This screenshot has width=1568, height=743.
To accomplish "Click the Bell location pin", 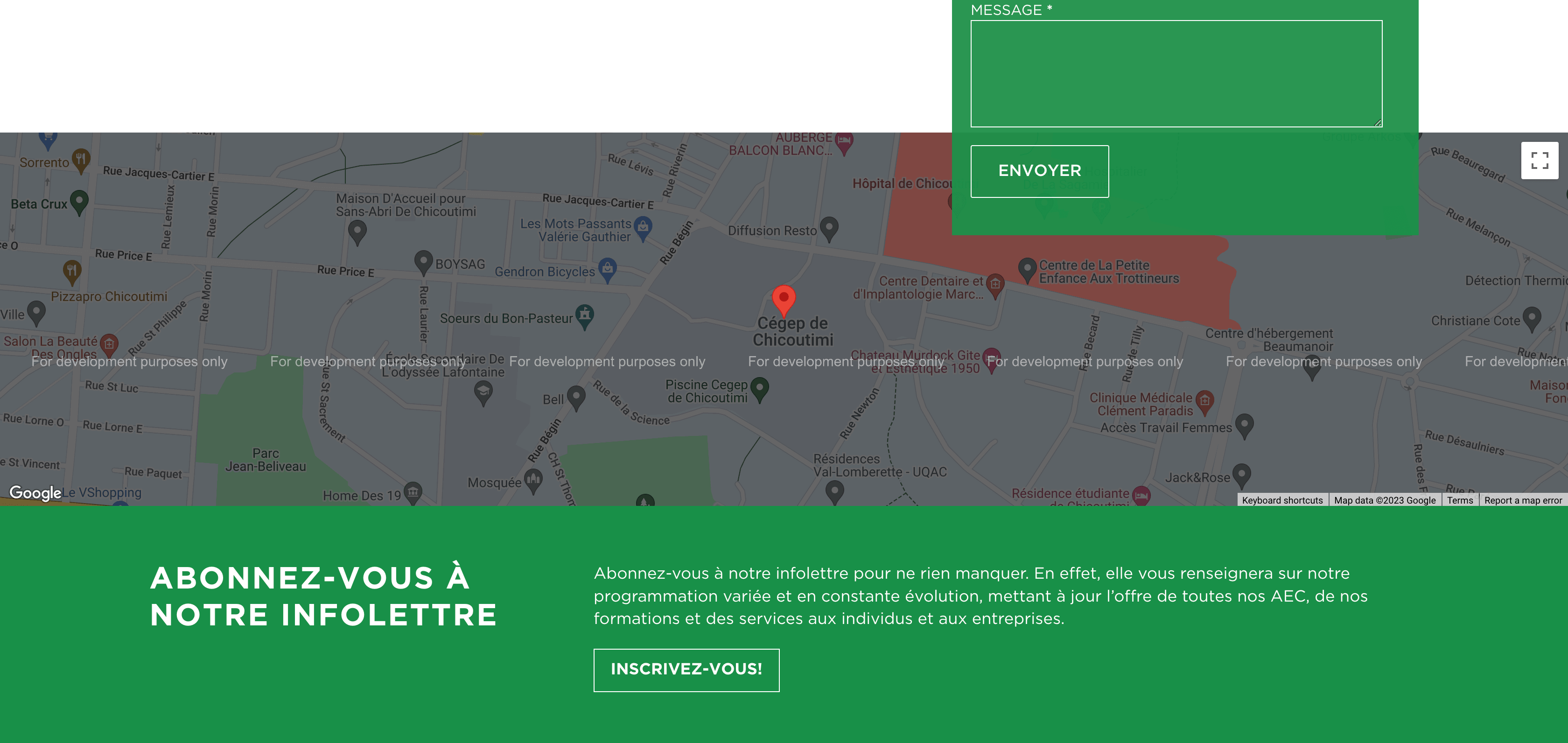I will [x=576, y=399].
